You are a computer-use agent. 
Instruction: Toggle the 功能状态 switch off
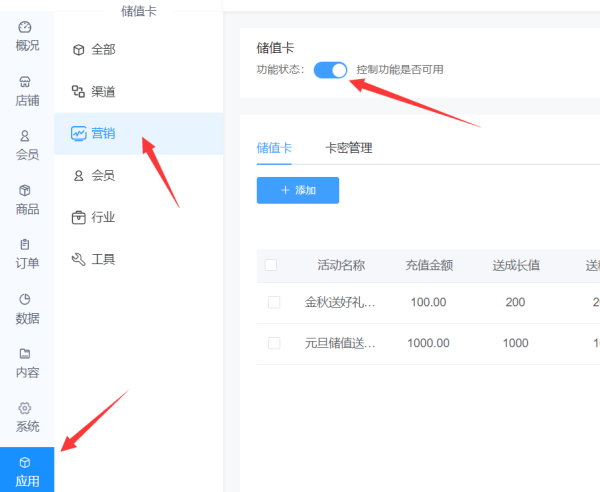(x=330, y=70)
